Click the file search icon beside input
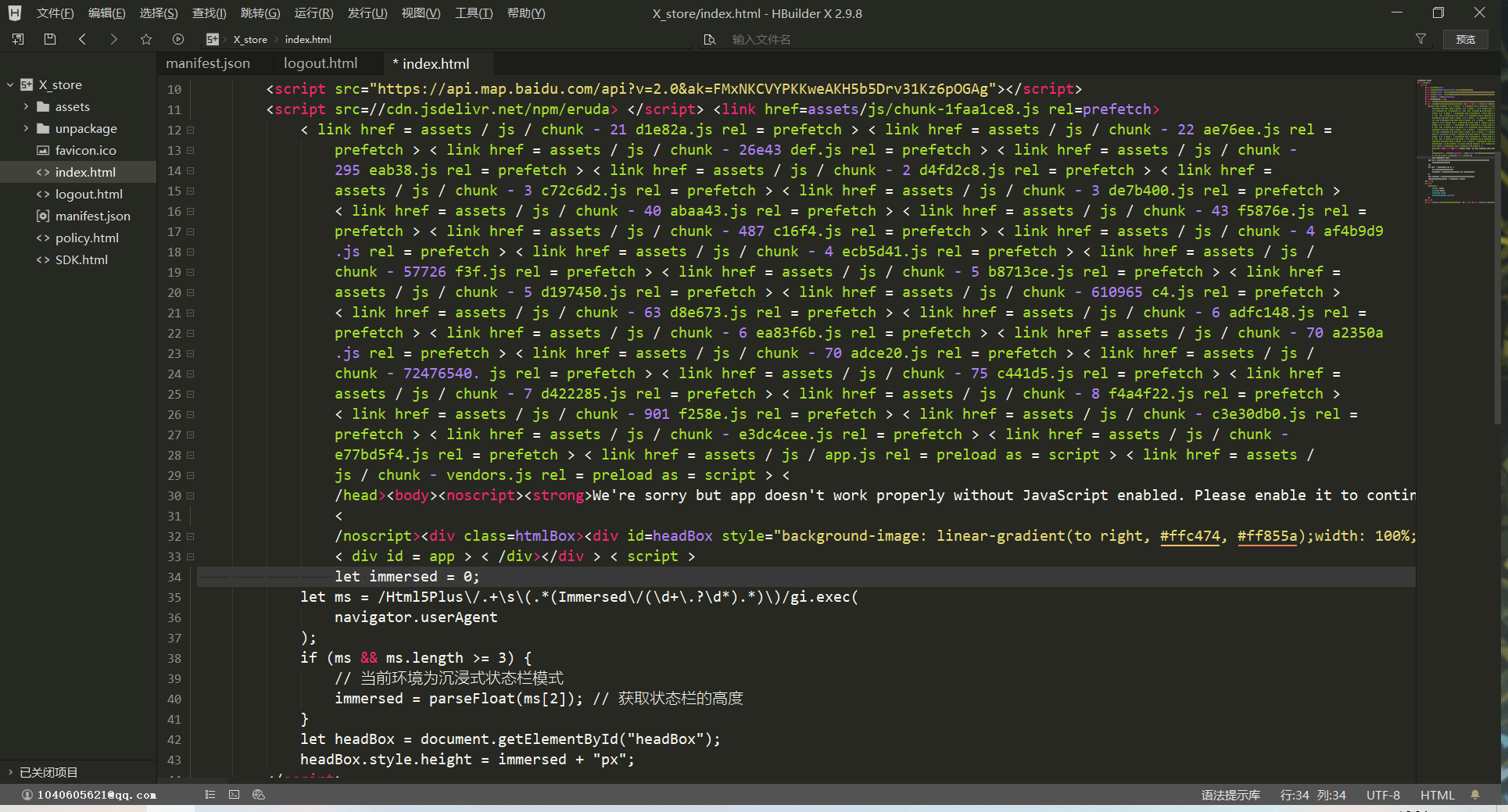Screen dimensions: 1508x812 point(710,39)
